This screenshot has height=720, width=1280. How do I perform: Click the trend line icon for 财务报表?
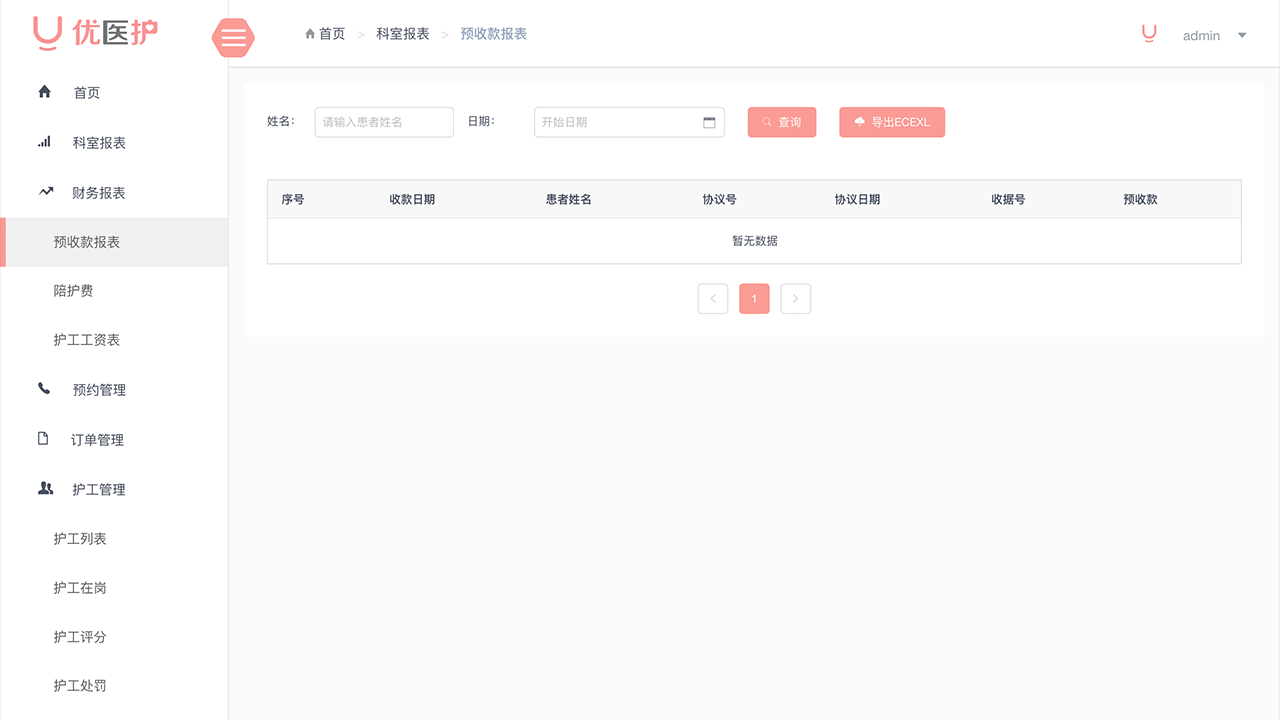coord(44,191)
